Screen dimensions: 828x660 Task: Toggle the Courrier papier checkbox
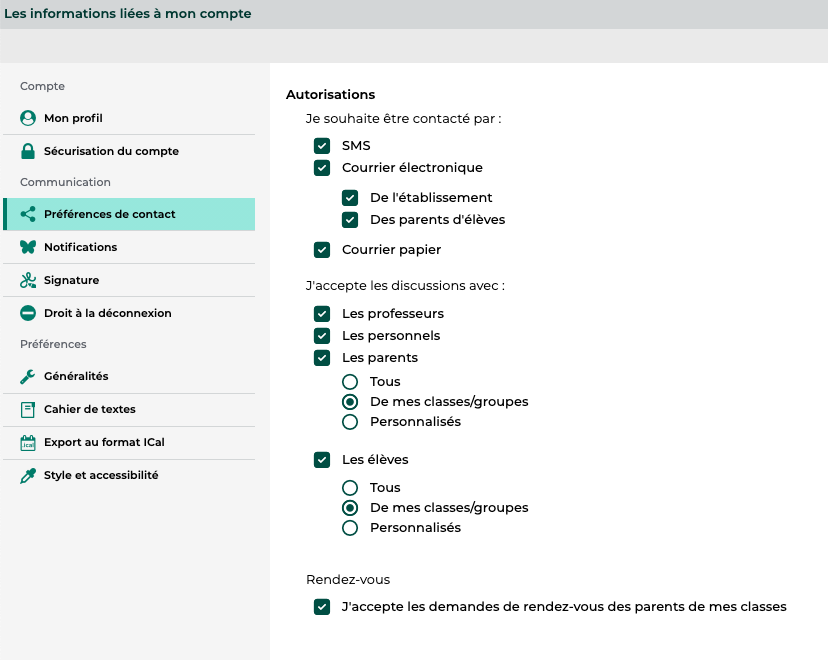(x=322, y=250)
